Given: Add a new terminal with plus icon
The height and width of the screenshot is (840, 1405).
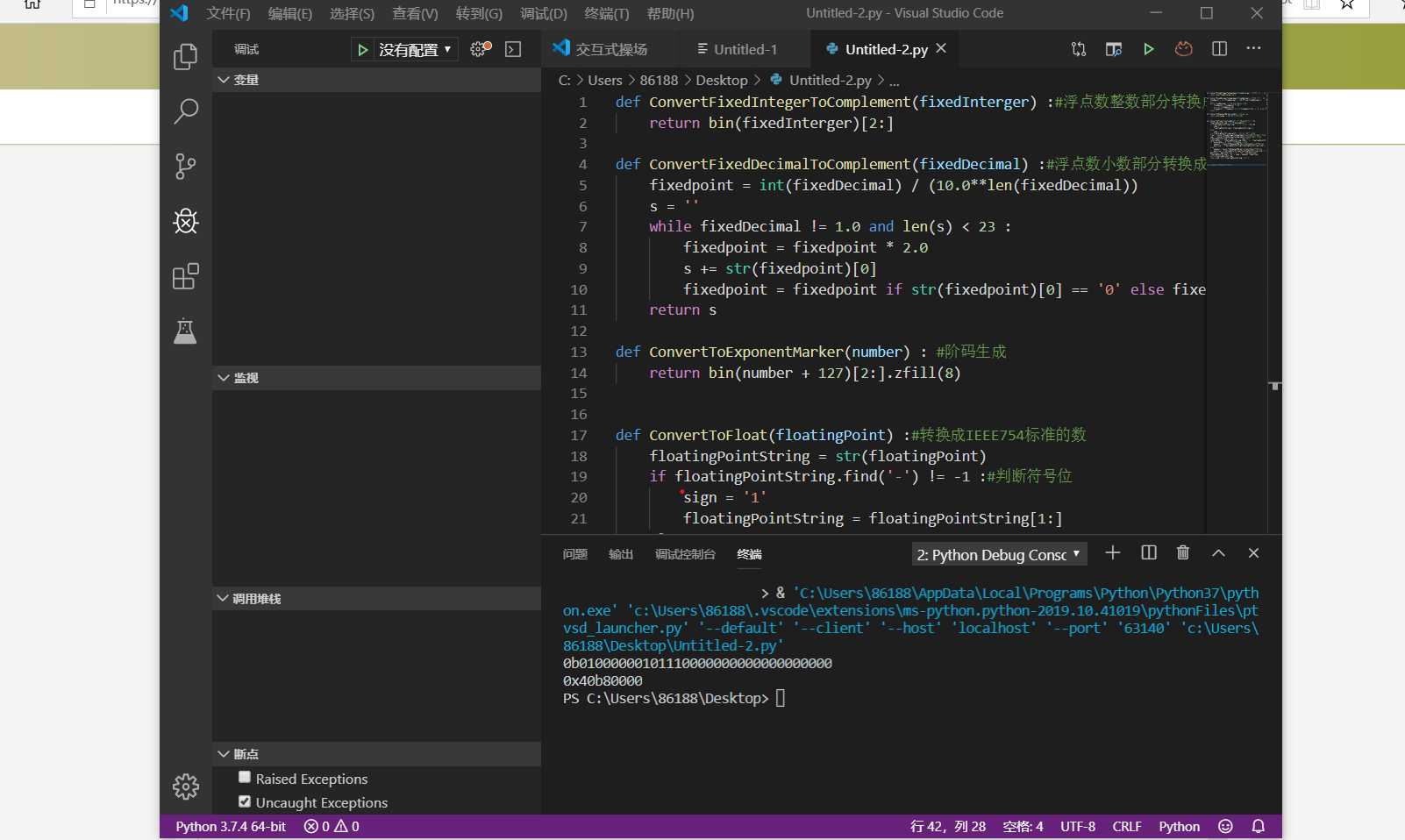Looking at the screenshot, I should click(x=1113, y=552).
